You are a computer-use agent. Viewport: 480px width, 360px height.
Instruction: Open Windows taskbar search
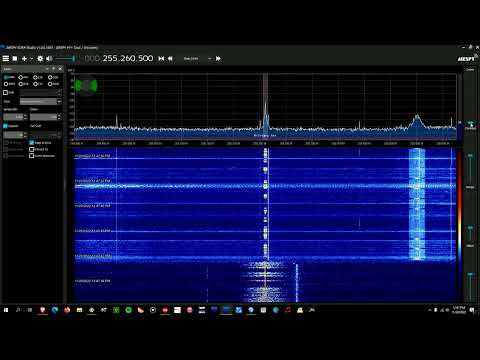click(18, 310)
